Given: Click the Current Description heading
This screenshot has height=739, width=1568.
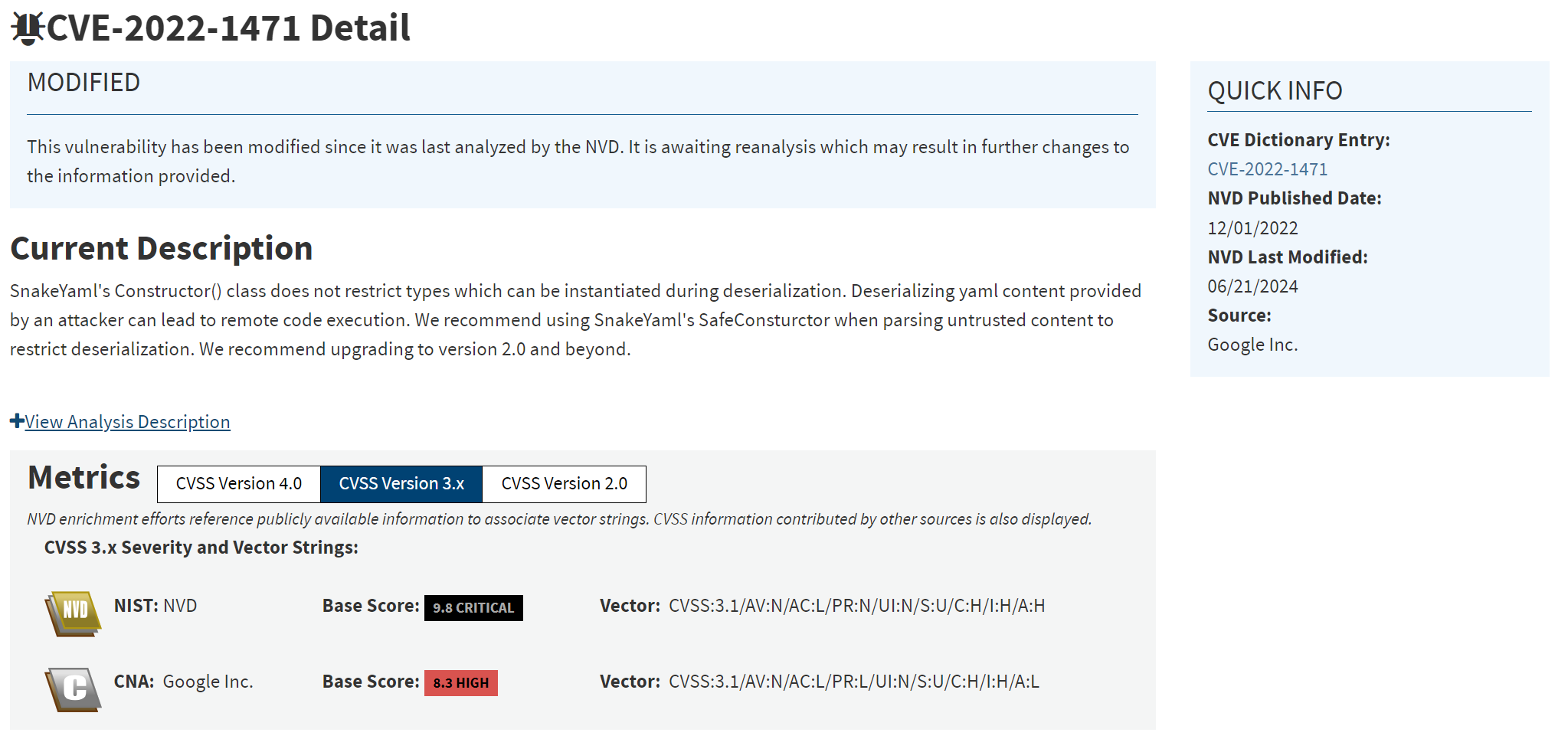Looking at the screenshot, I should 161,249.
